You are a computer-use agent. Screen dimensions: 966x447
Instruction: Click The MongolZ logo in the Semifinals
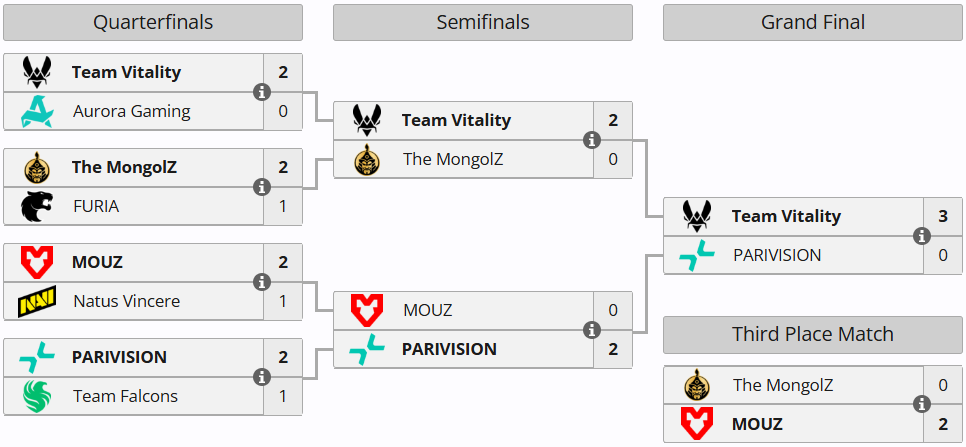click(x=367, y=159)
